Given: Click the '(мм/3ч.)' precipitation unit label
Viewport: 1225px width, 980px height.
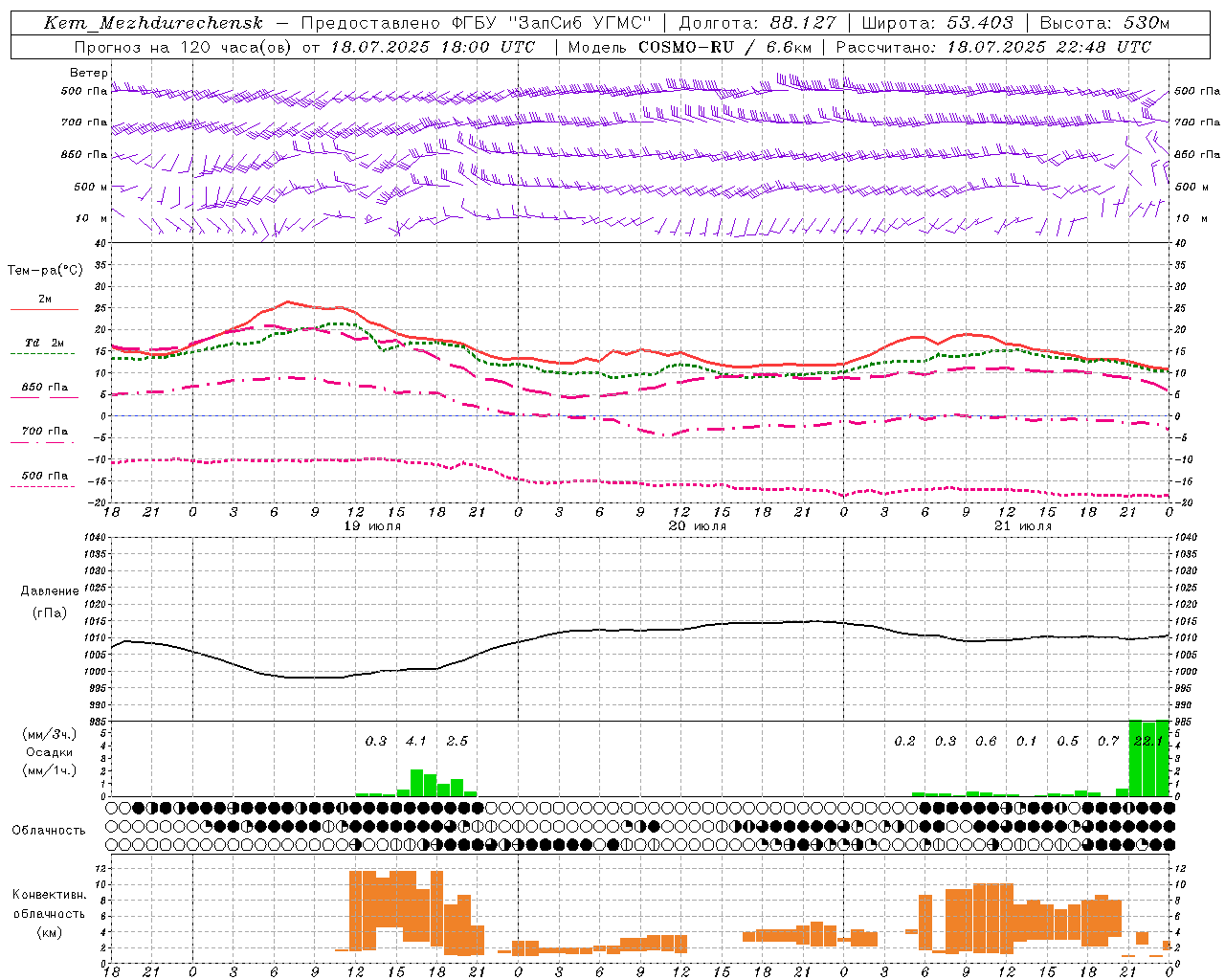Looking at the screenshot, I should tap(49, 734).
